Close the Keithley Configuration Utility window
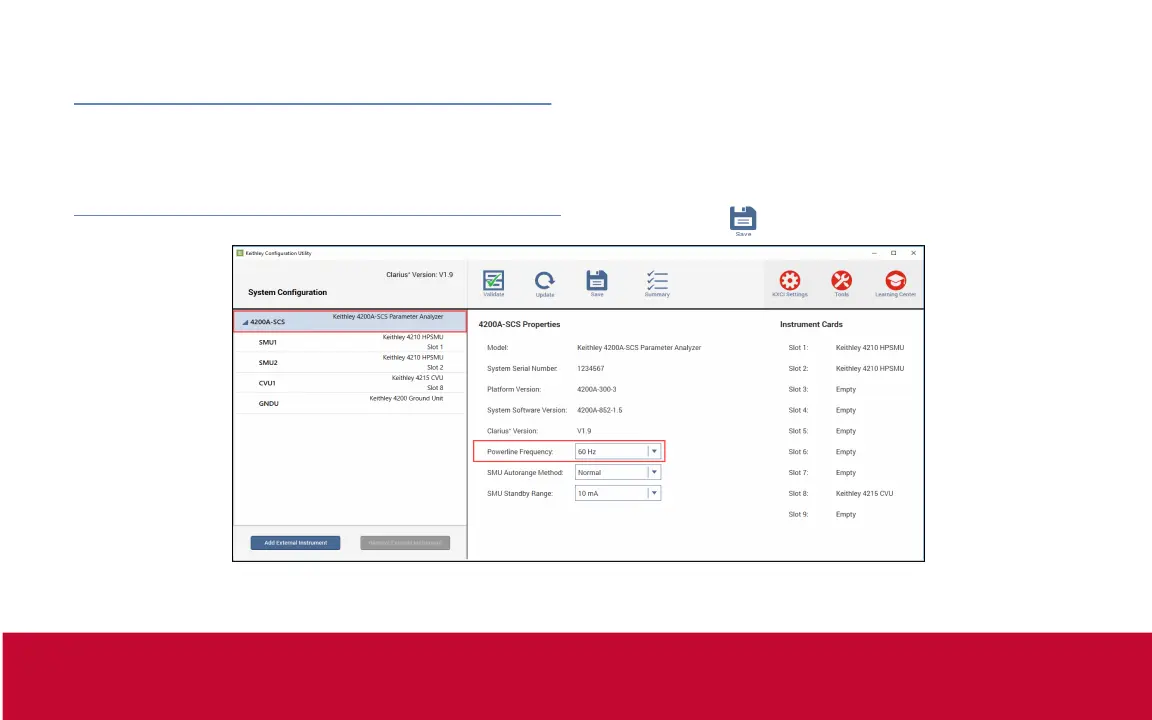The width and height of the screenshot is (1152, 720). 913,253
